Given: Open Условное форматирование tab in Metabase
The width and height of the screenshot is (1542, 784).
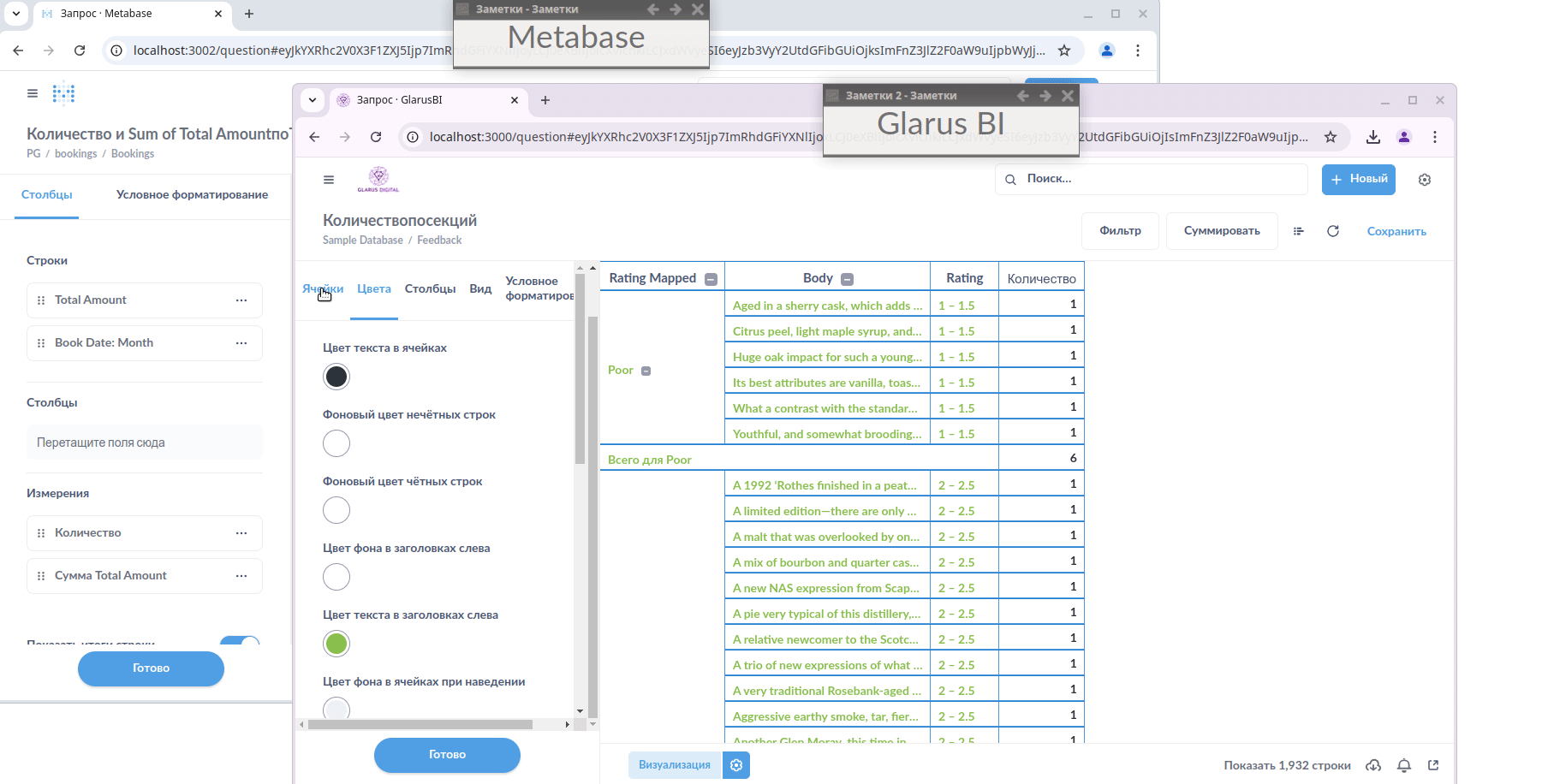Looking at the screenshot, I should pos(192,195).
